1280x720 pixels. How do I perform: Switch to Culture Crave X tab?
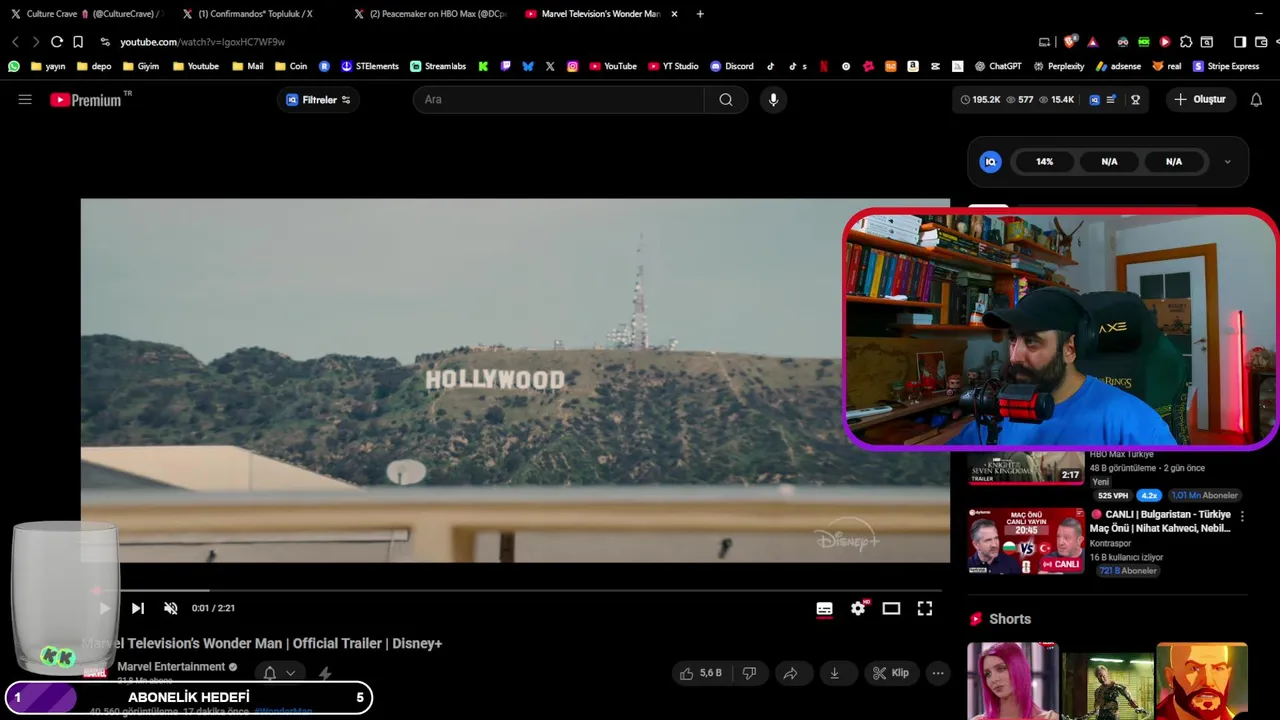point(87,14)
